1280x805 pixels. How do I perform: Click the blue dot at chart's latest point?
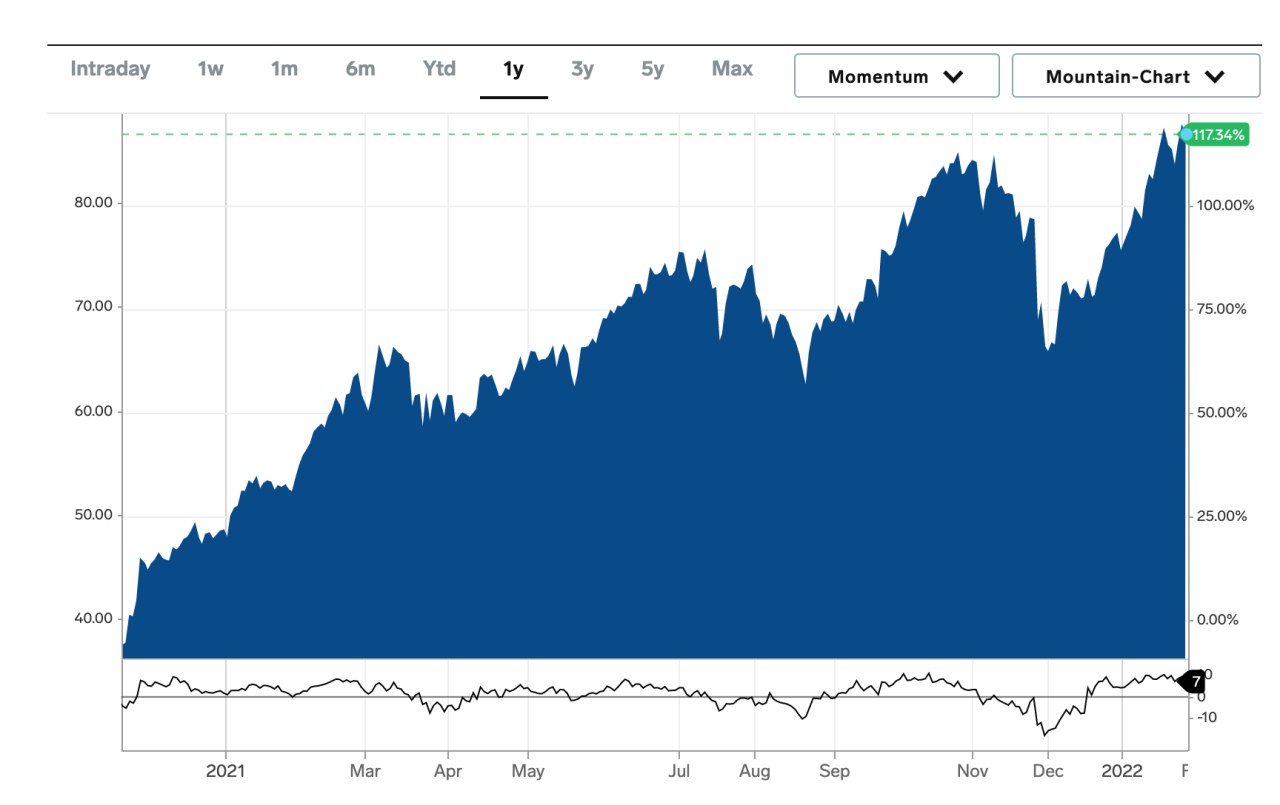1186,135
